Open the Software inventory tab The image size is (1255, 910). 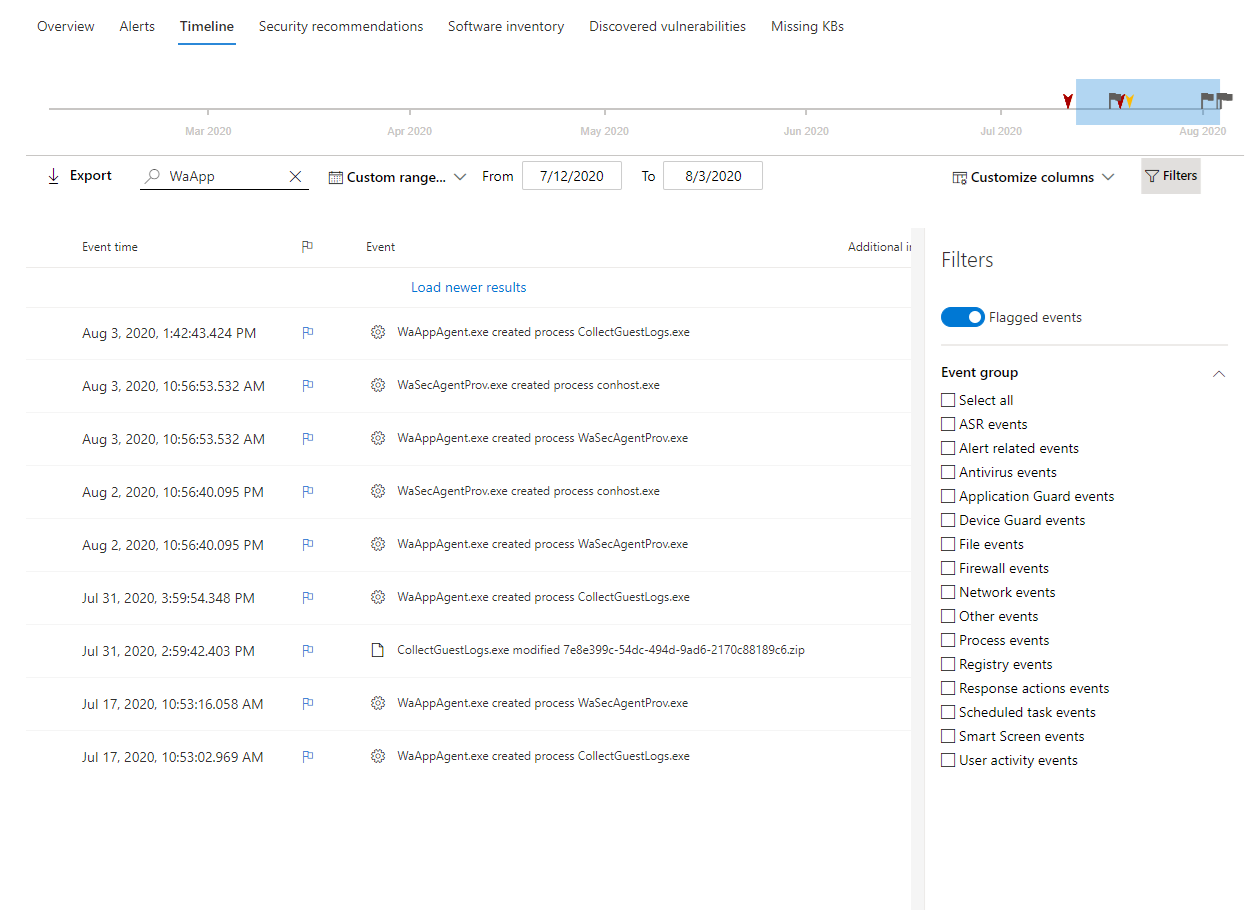point(506,26)
